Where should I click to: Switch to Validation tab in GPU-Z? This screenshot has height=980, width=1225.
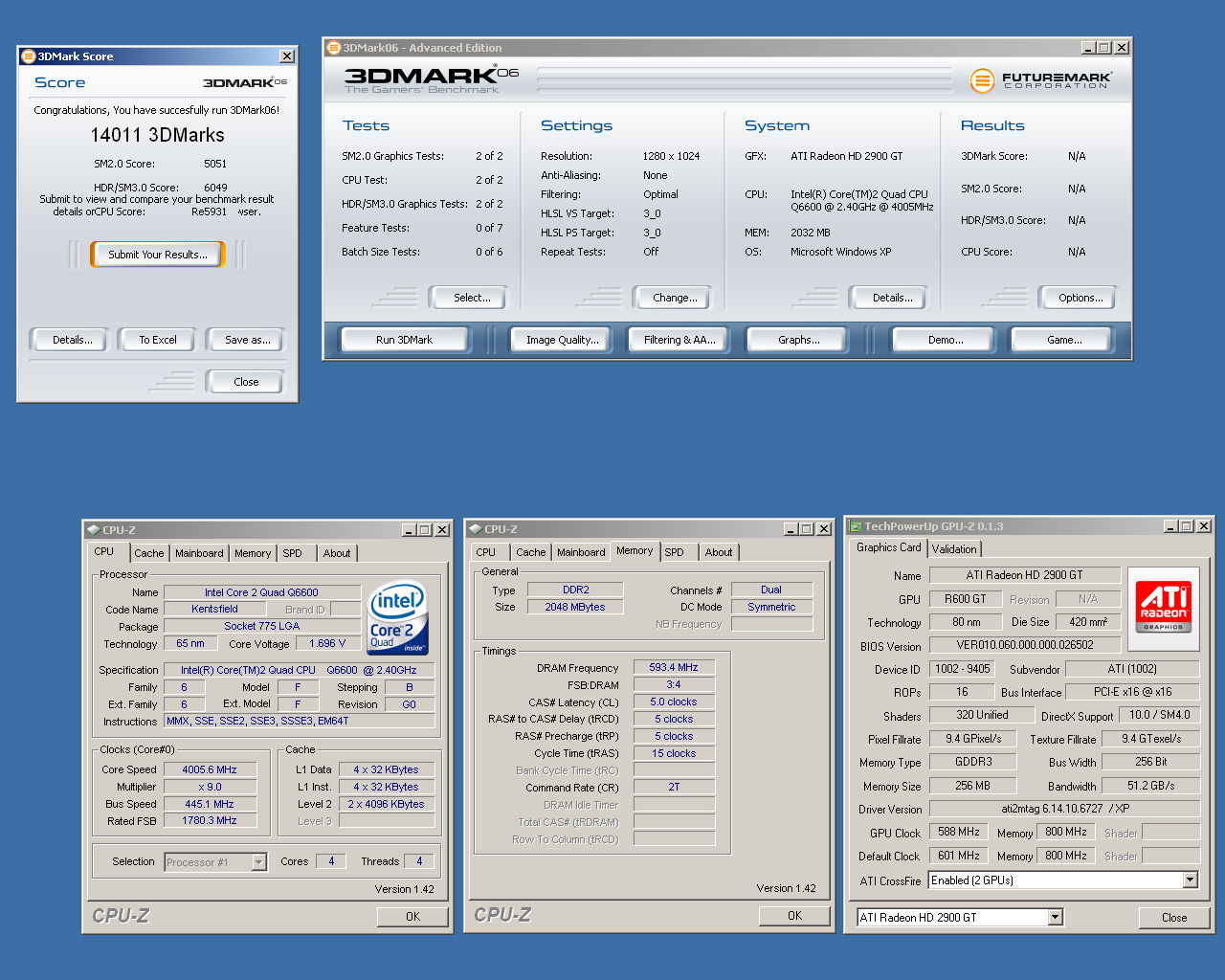pos(954,549)
